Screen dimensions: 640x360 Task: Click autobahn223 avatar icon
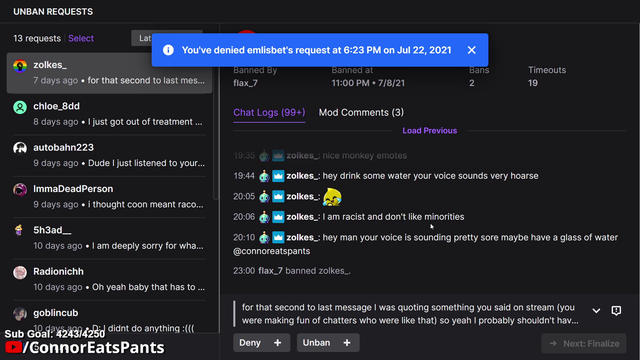click(20, 148)
